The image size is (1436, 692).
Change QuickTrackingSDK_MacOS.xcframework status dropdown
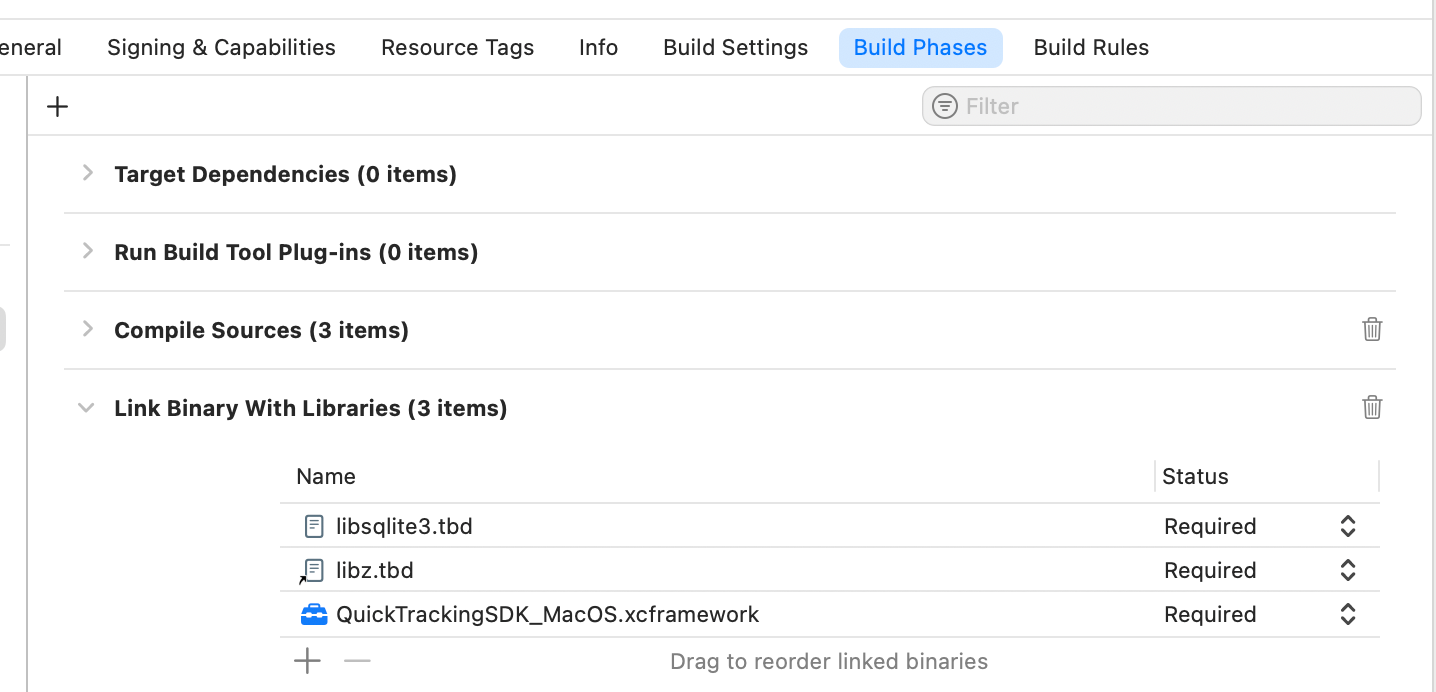(1347, 614)
